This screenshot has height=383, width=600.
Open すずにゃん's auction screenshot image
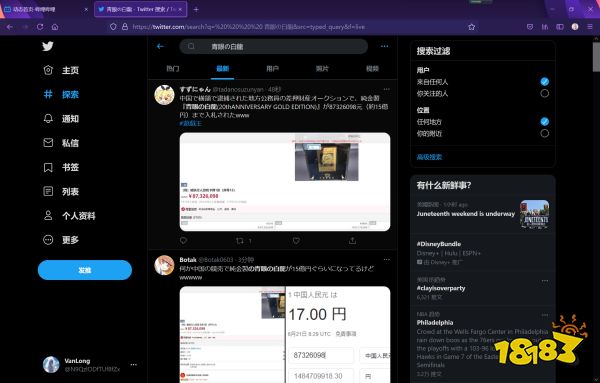285,182
